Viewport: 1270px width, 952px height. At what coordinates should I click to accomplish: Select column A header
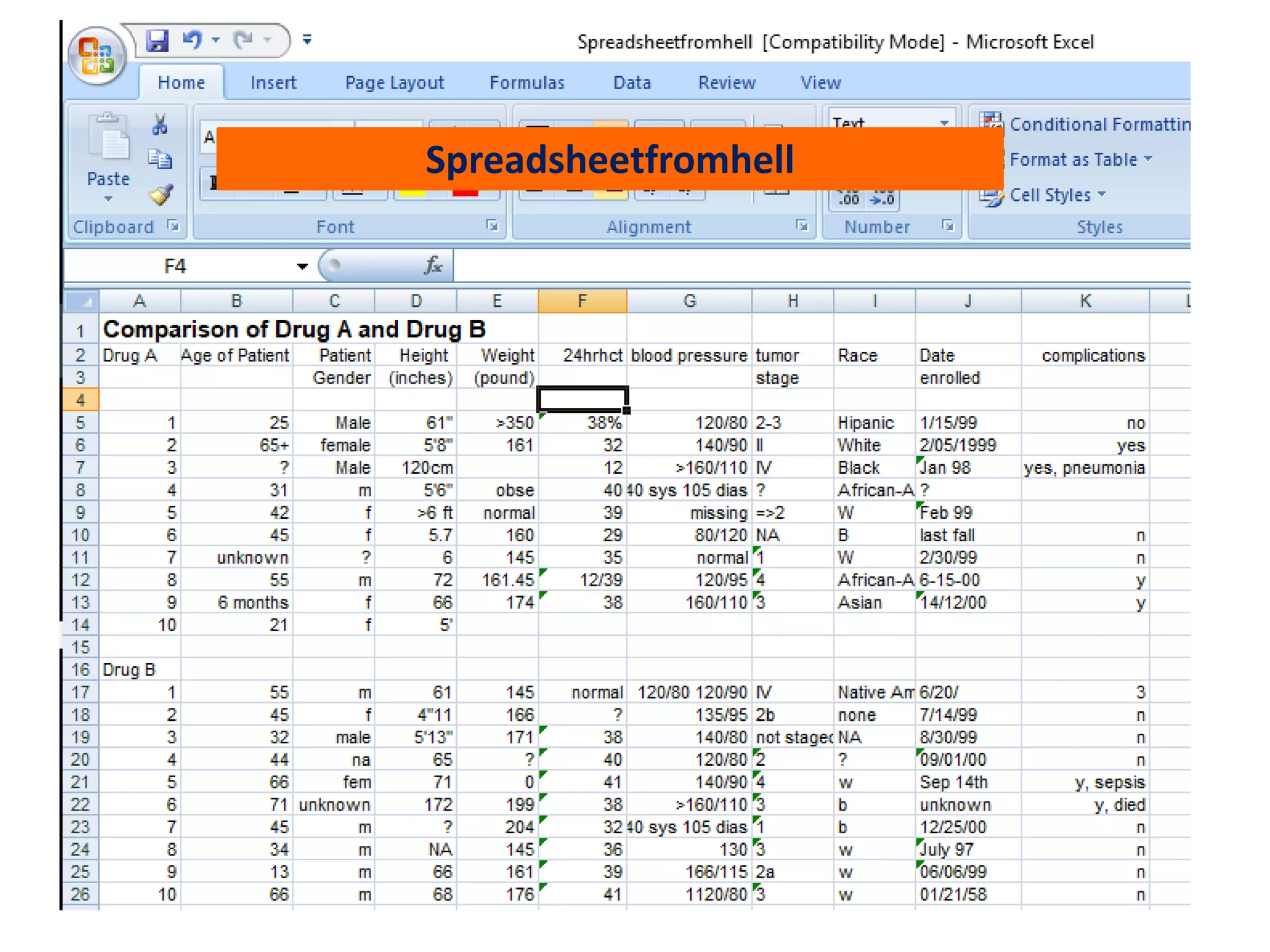pyautogui.click(x=140, y=301)
